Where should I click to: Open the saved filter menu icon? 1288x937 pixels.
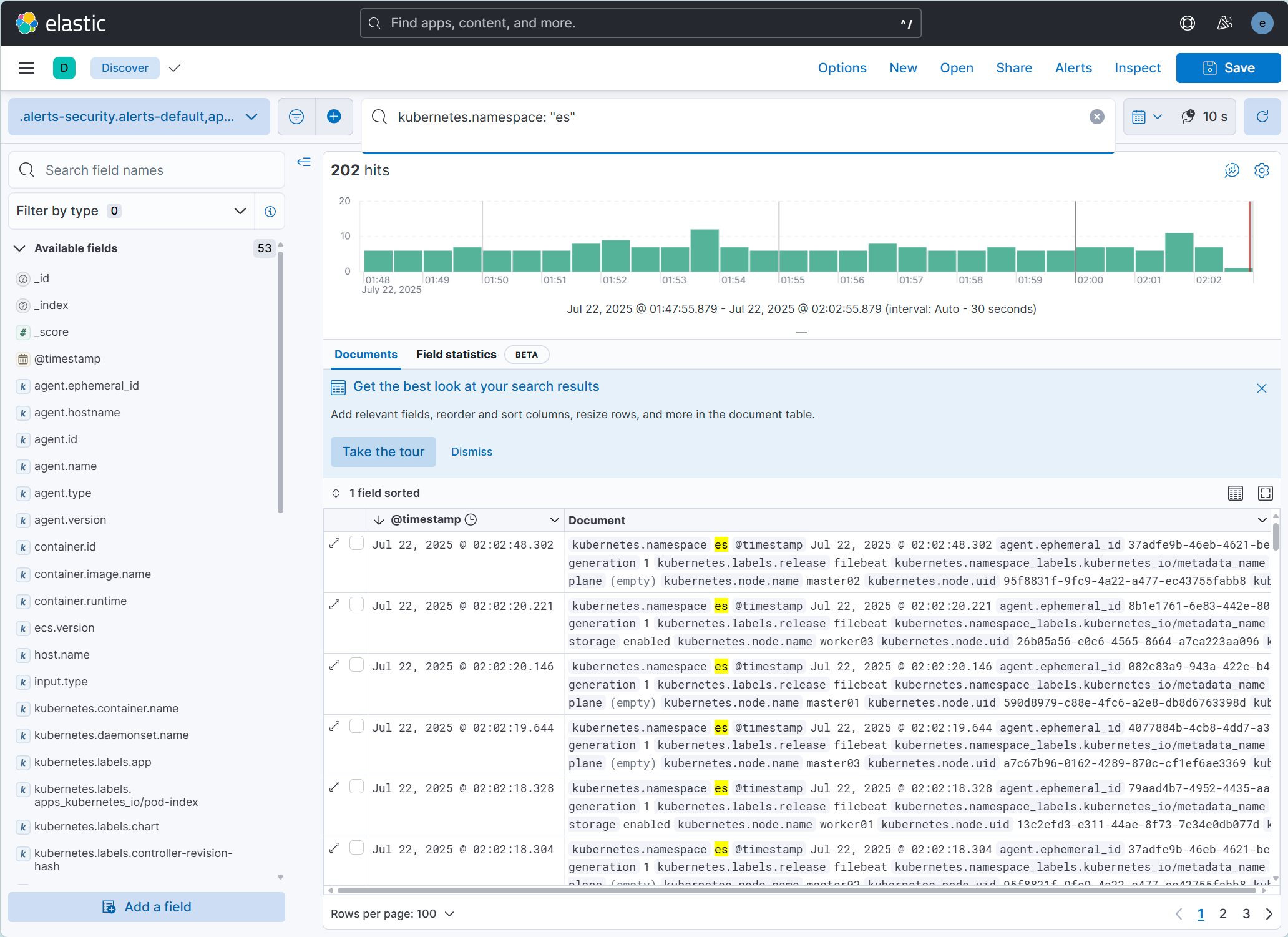(296, 117)
